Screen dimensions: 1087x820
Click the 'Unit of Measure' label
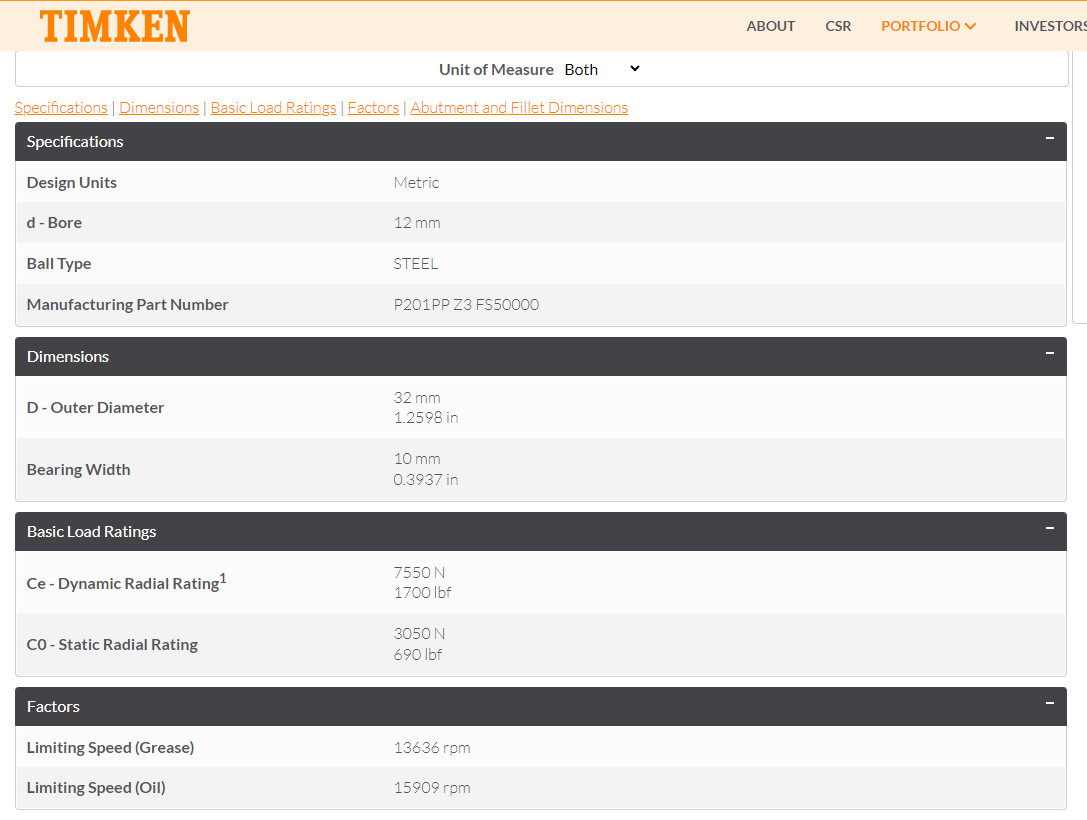pyautogui.click(x=496, y=69)
